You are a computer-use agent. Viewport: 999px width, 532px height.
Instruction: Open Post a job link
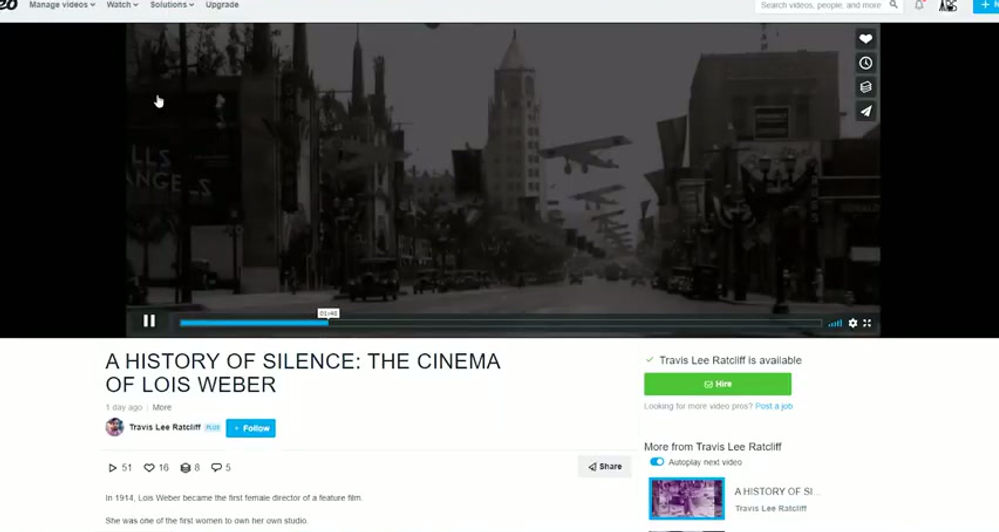pyautogui.click(x=773, y=406)
